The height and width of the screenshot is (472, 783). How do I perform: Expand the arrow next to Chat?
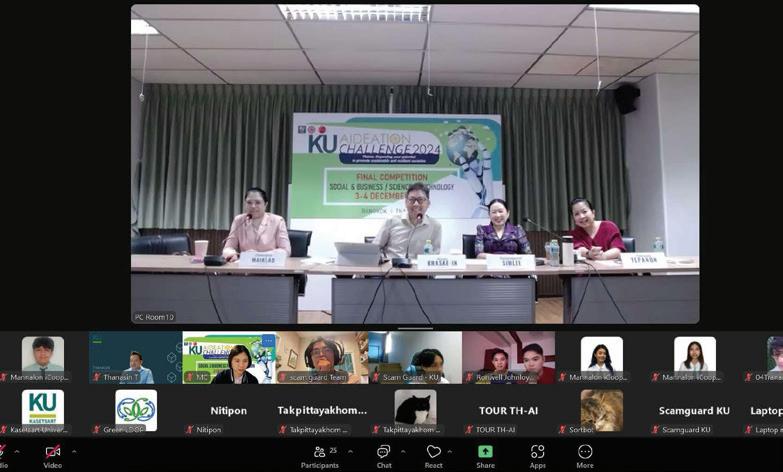[403, 452]
